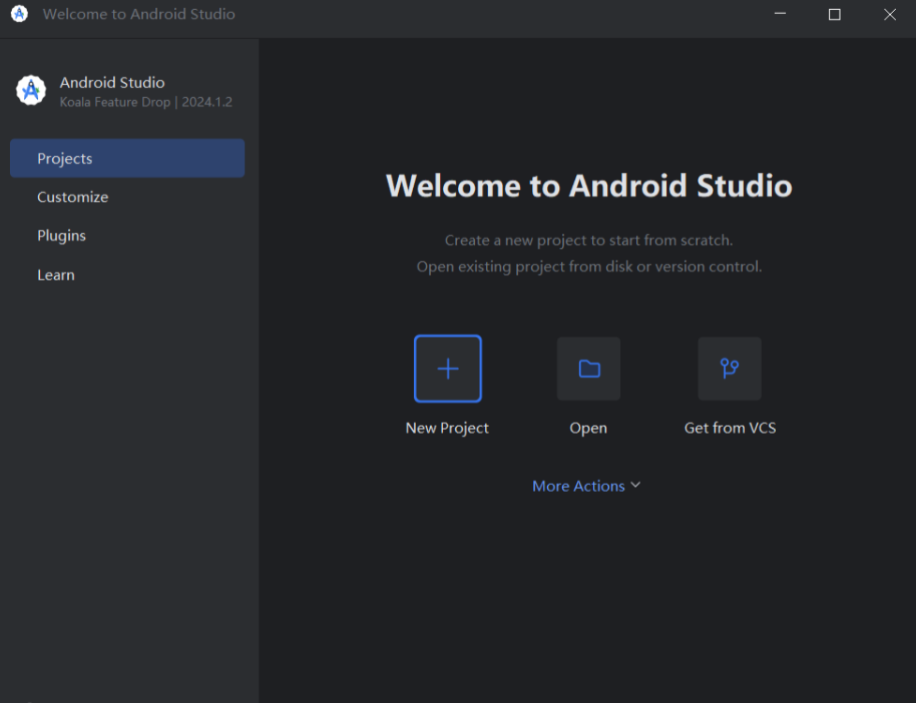The height and width of the screenshot is (703, 916).
Task: Click the Welcome to Android Studio heading
Action: pos(588,186)
